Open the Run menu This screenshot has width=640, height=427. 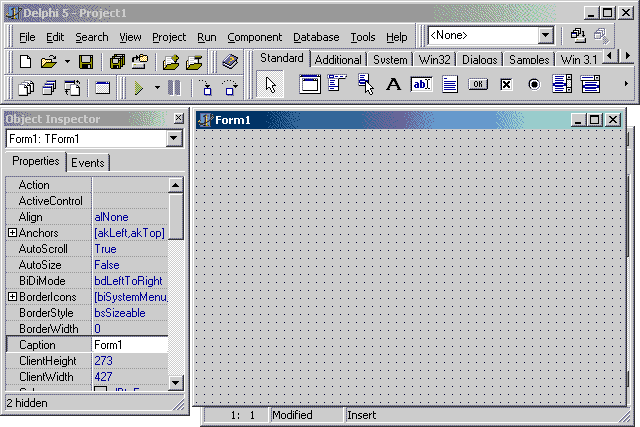tap(207, 37)
